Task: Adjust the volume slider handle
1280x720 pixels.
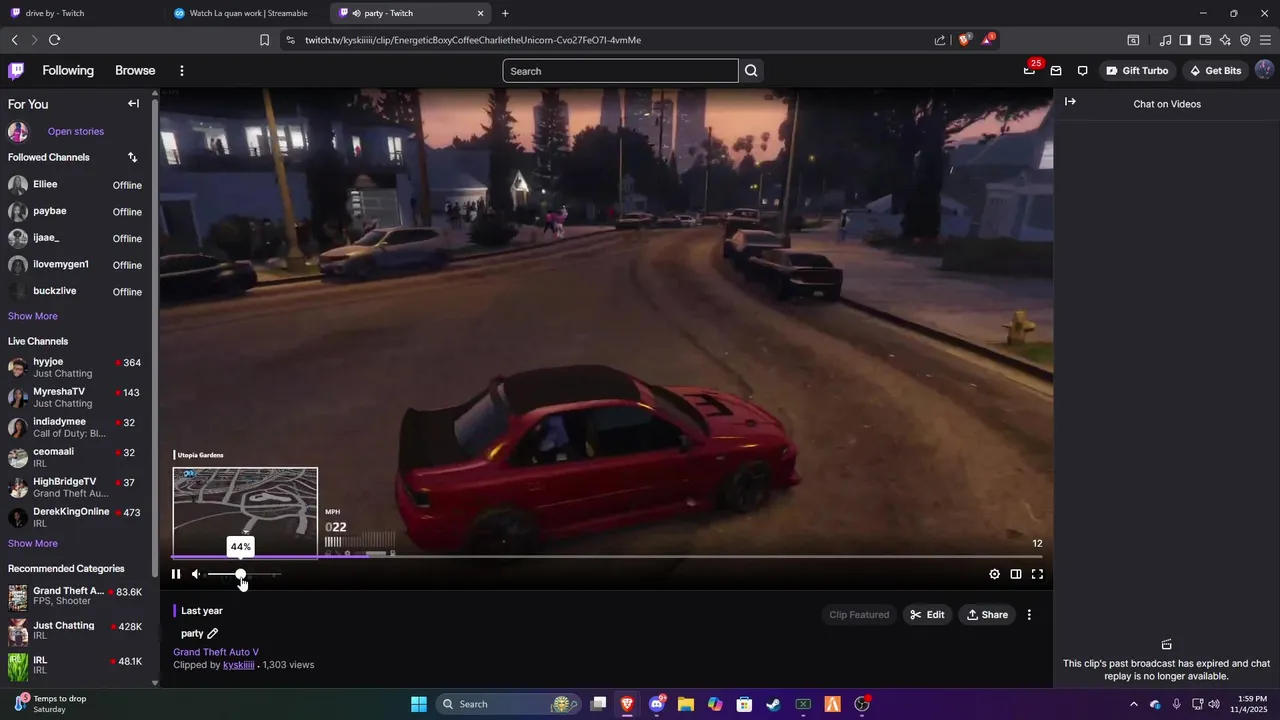Action: [240, 574]
